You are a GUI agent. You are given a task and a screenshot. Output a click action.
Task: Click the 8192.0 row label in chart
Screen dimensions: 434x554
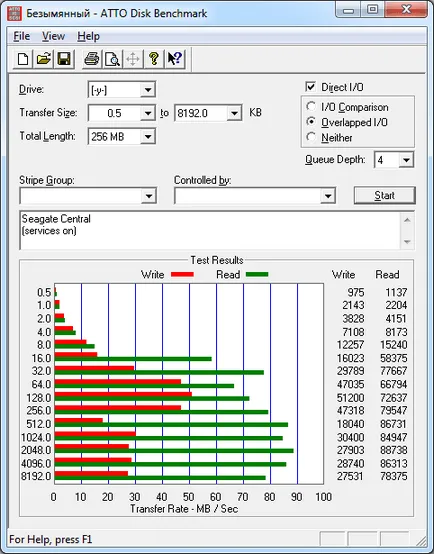coord(36,476)
